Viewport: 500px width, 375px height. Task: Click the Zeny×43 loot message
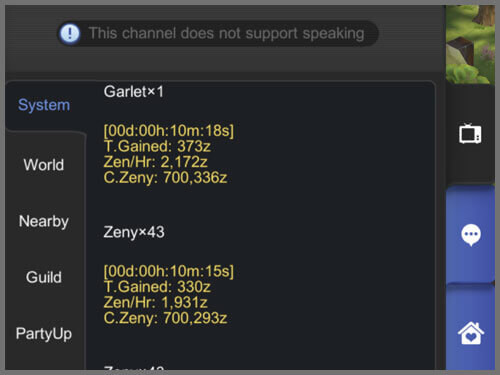pyautogui.click(x=134, y=232)
